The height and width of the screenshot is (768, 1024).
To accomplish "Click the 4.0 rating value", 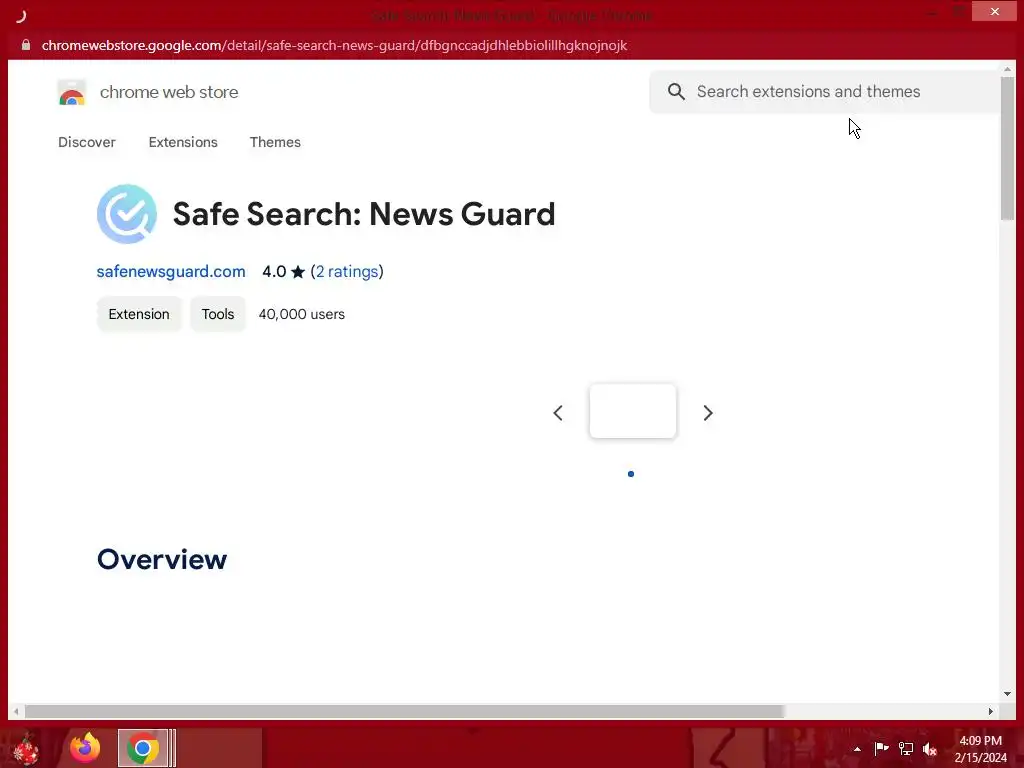I will (x=274, y=272).
